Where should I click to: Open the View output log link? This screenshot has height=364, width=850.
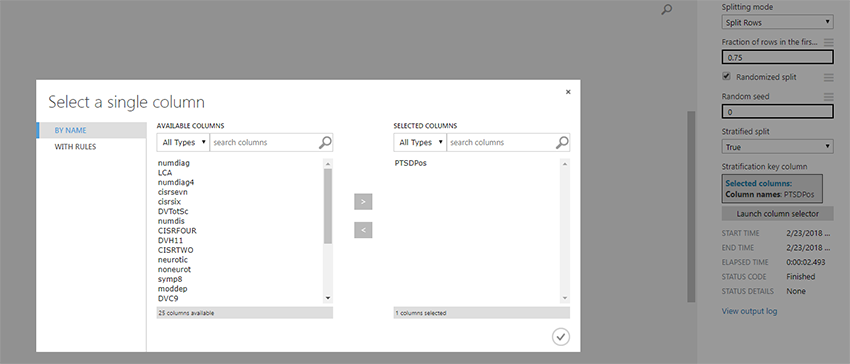[749, 311]
